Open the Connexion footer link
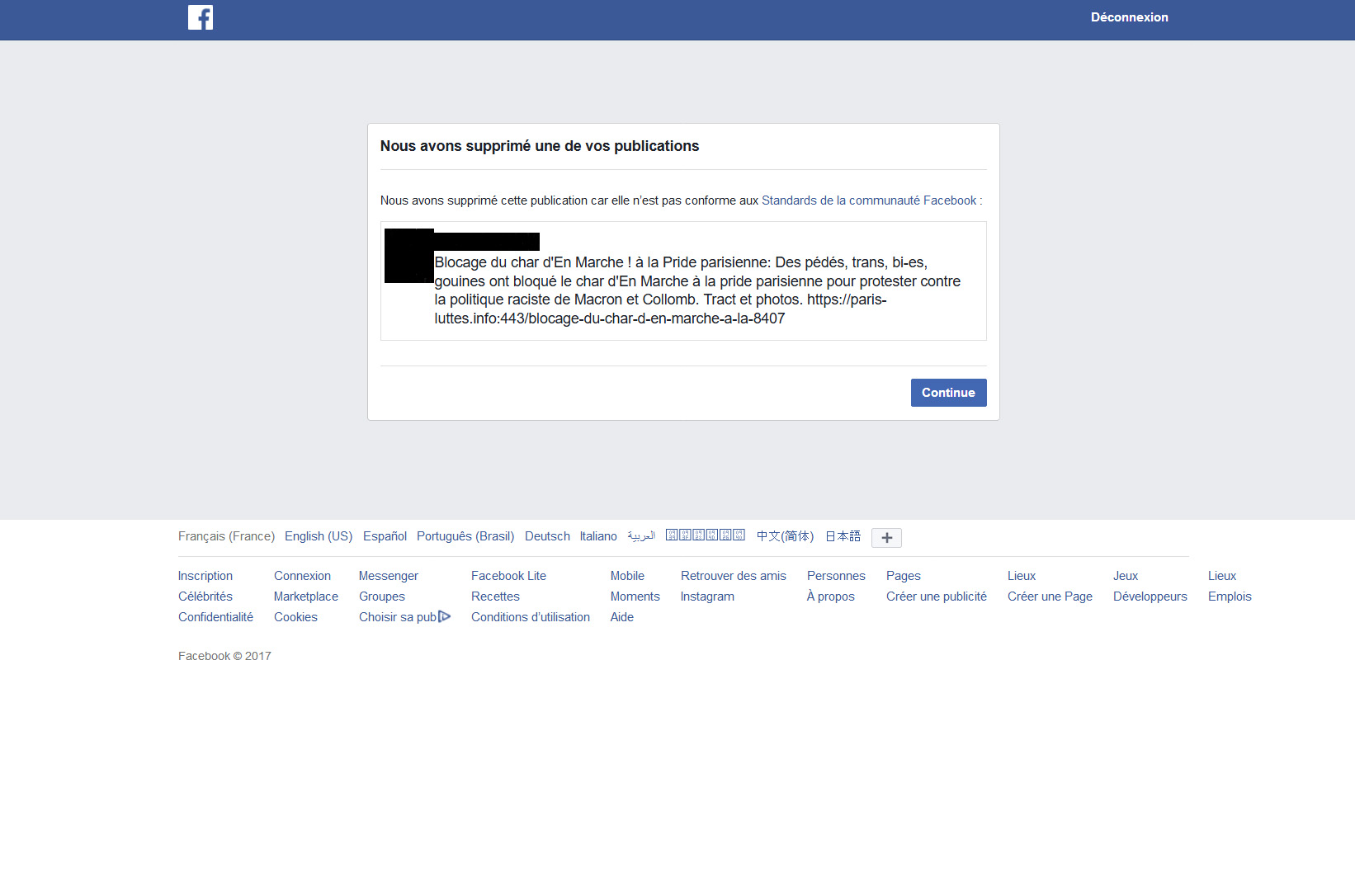 coord(302,576)
